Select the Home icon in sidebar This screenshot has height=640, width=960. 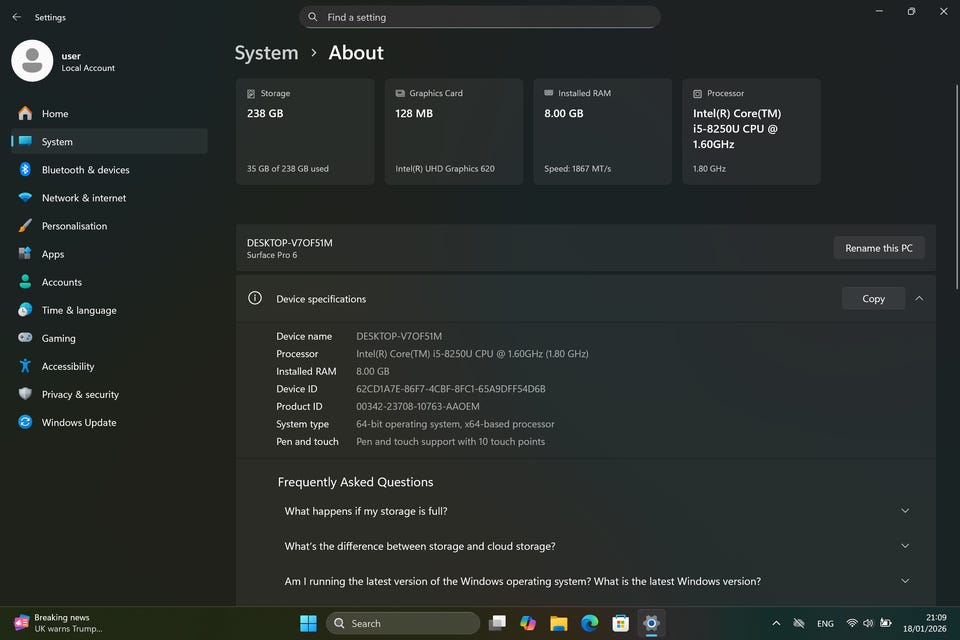(x=25, y=113)
